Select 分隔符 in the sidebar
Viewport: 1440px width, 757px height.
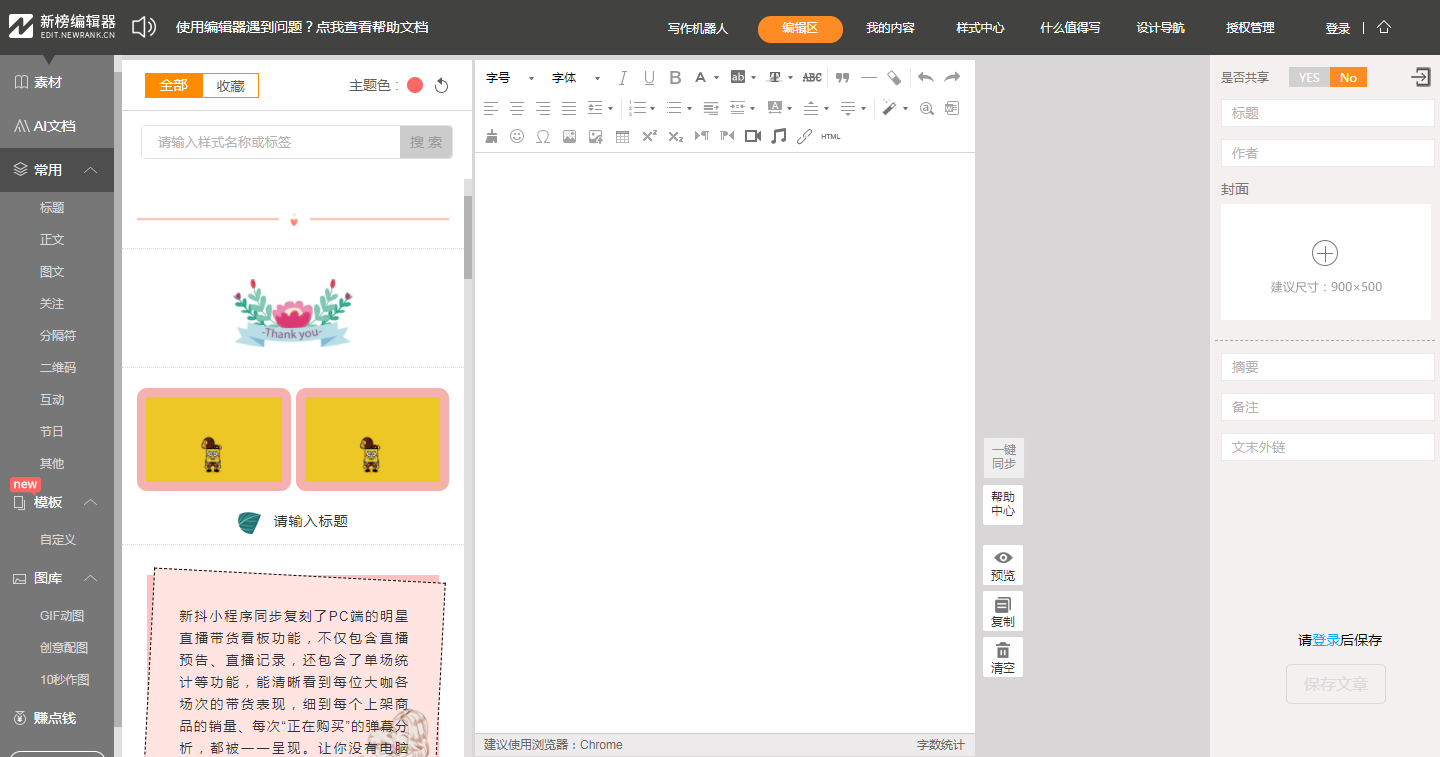point(58,336)
